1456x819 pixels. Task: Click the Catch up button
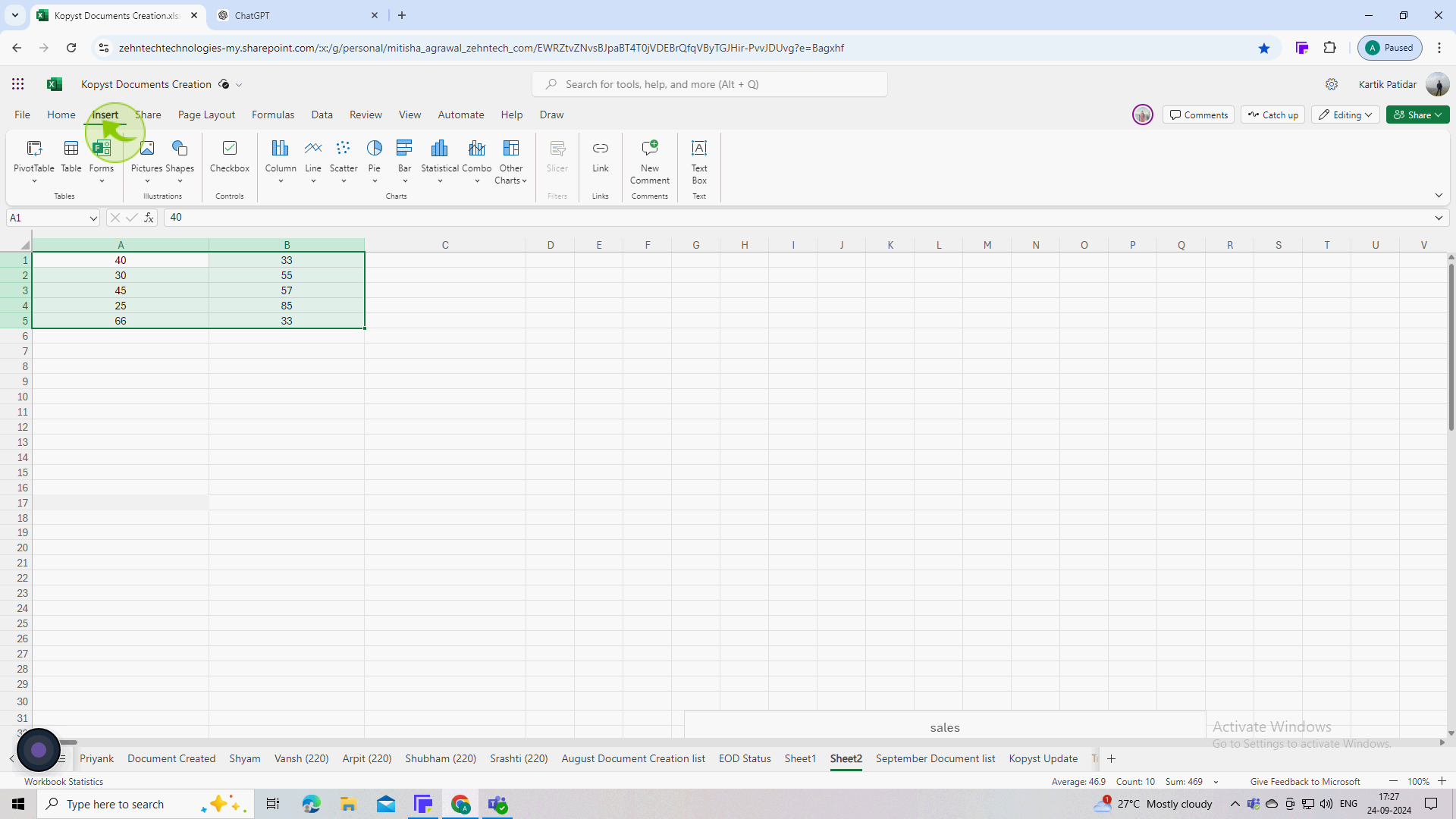1272,115
